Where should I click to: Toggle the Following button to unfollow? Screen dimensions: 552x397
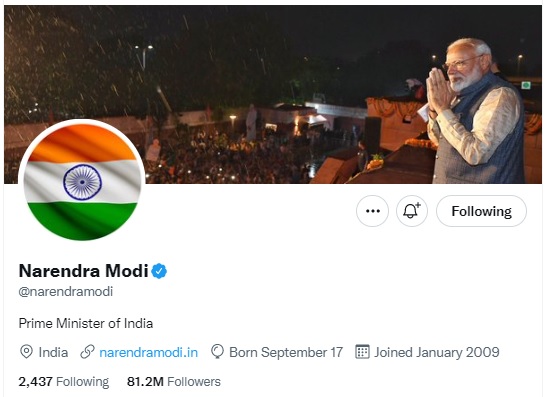tap(481, 211)
